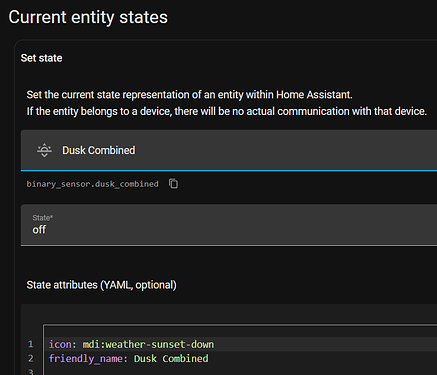Select the binary_sensor.dusk_combined entity ID text
This screenshot has height=375, width=437.
[x=93, y=184]
